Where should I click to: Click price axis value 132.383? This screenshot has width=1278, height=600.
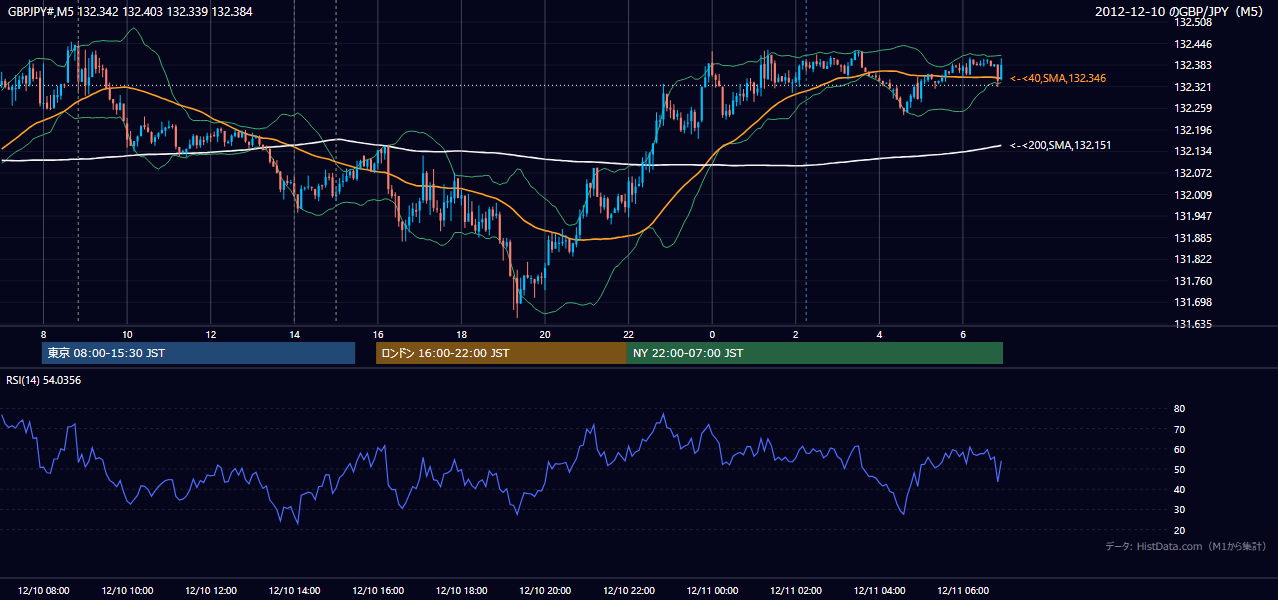(1192, 66)
